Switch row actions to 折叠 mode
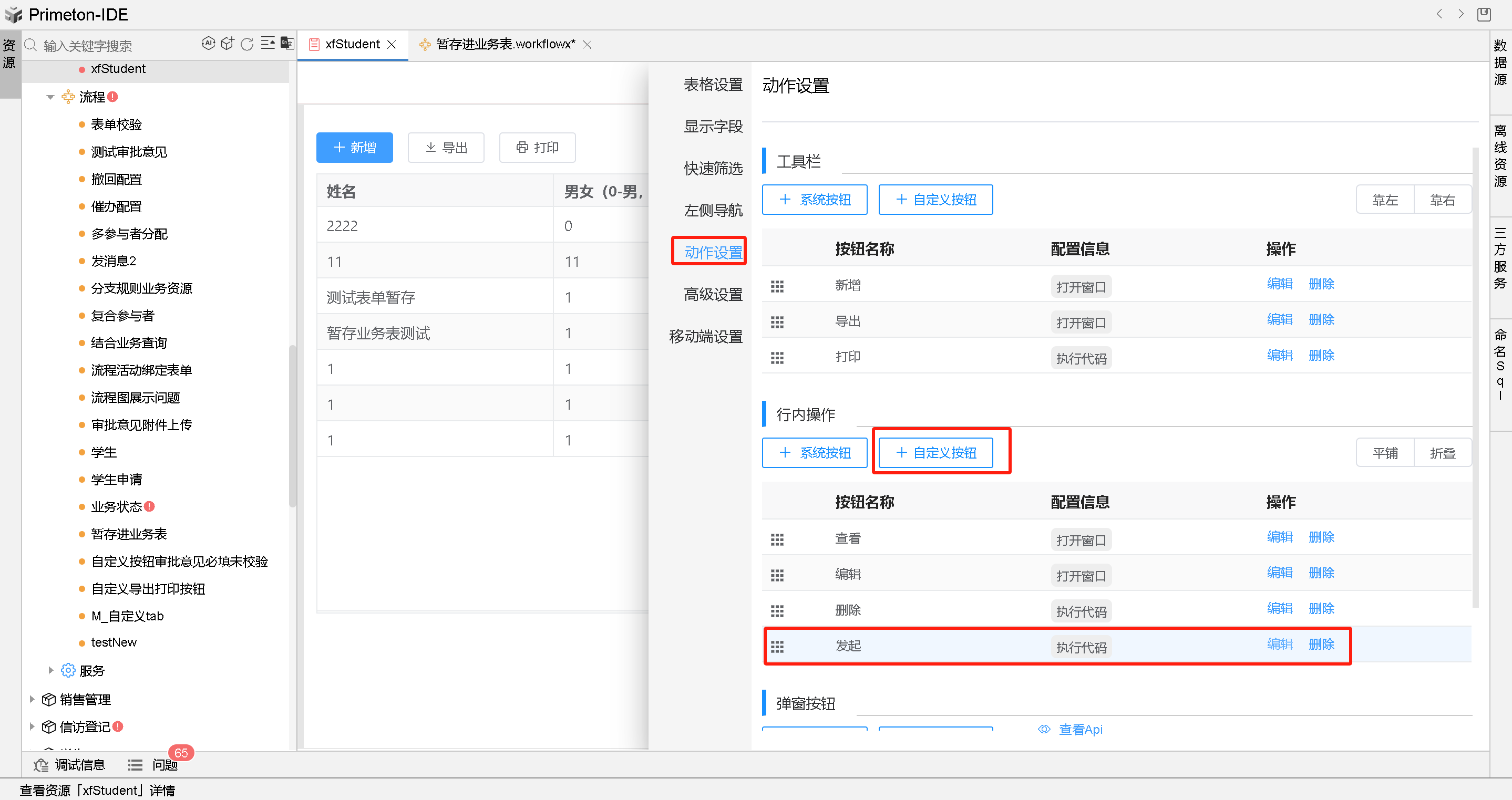Image resolution: width=1512 pixels, height=800 pixels. [1442, 453]
